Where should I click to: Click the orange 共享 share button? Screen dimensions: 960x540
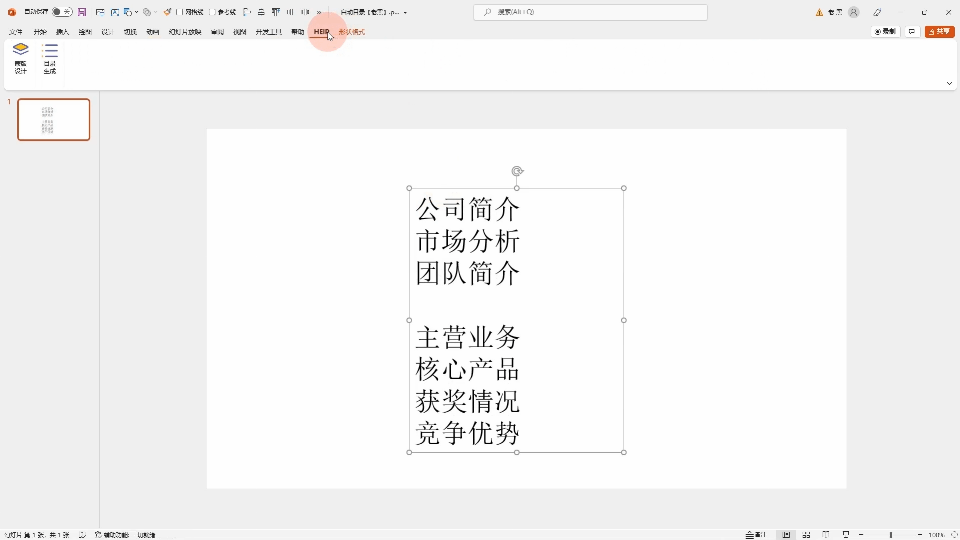pos(939,31)
